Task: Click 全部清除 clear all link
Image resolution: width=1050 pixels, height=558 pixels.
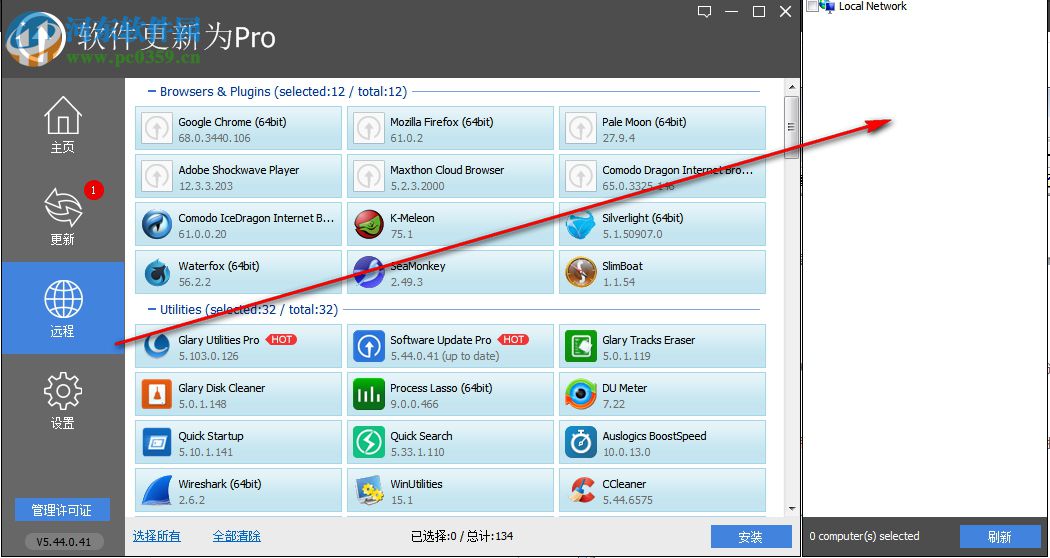Action: tap(236, 536)
